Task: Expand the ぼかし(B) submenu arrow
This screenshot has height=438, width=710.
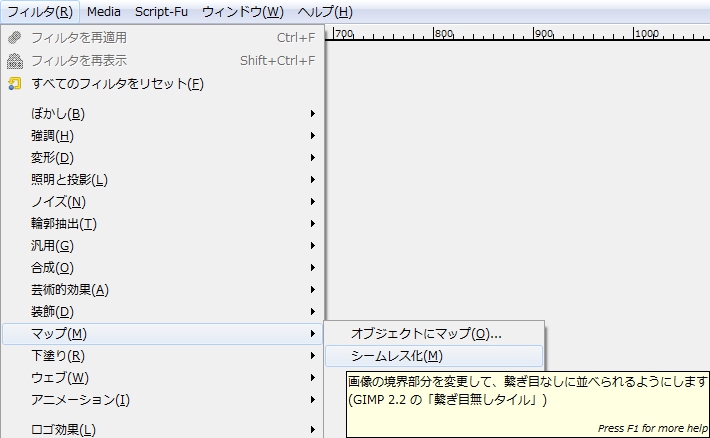Action: (312, 114)
